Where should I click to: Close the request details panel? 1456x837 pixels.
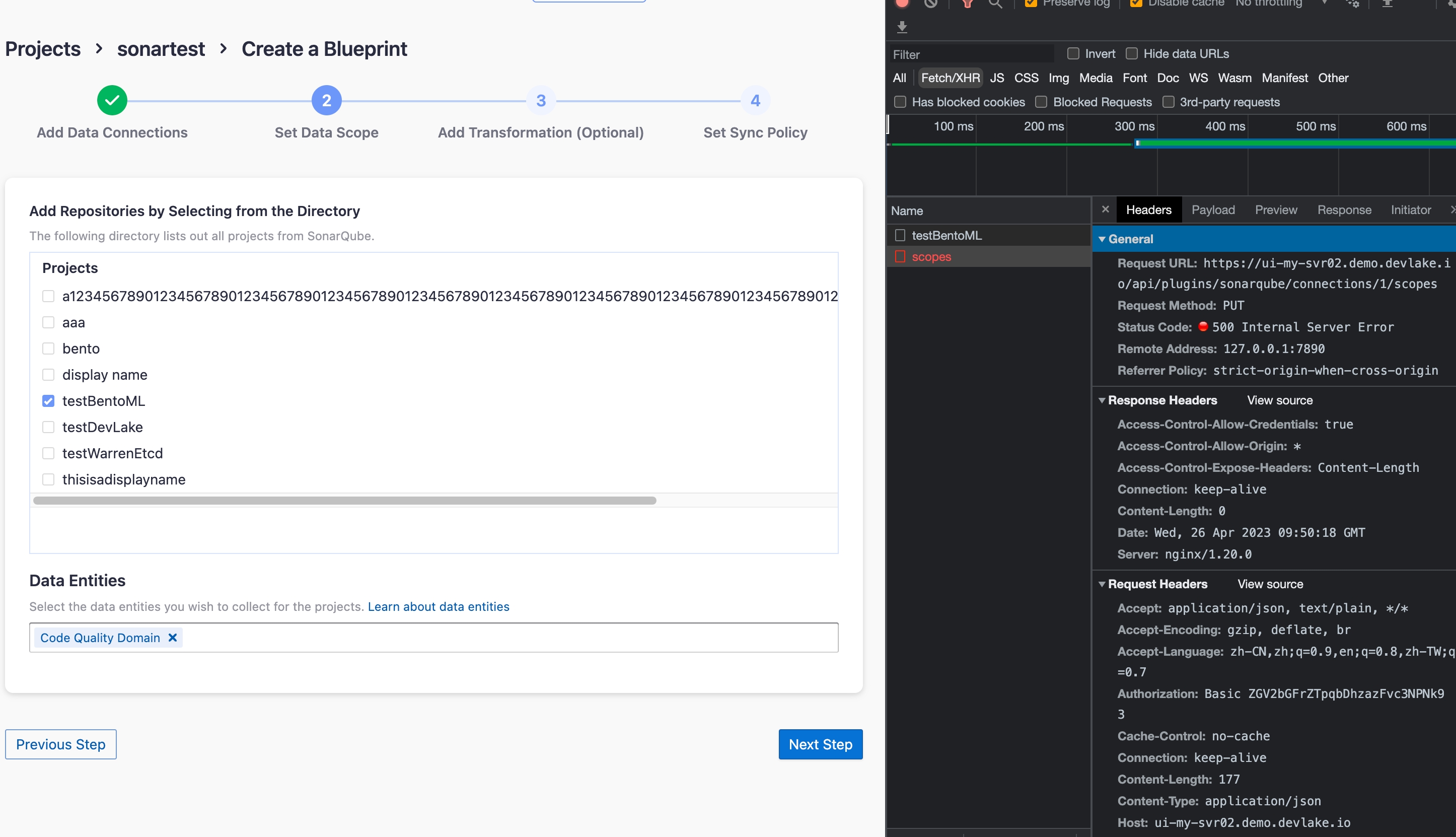[1105, 210]
